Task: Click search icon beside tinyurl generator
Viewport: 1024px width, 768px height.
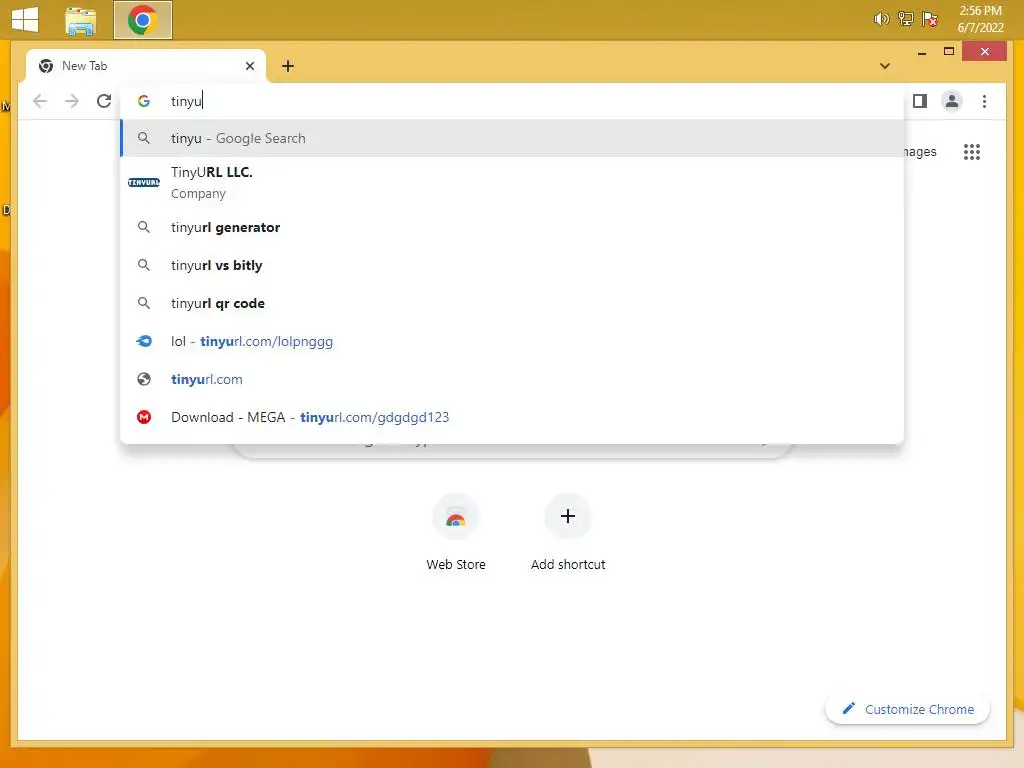Action: 144,227
